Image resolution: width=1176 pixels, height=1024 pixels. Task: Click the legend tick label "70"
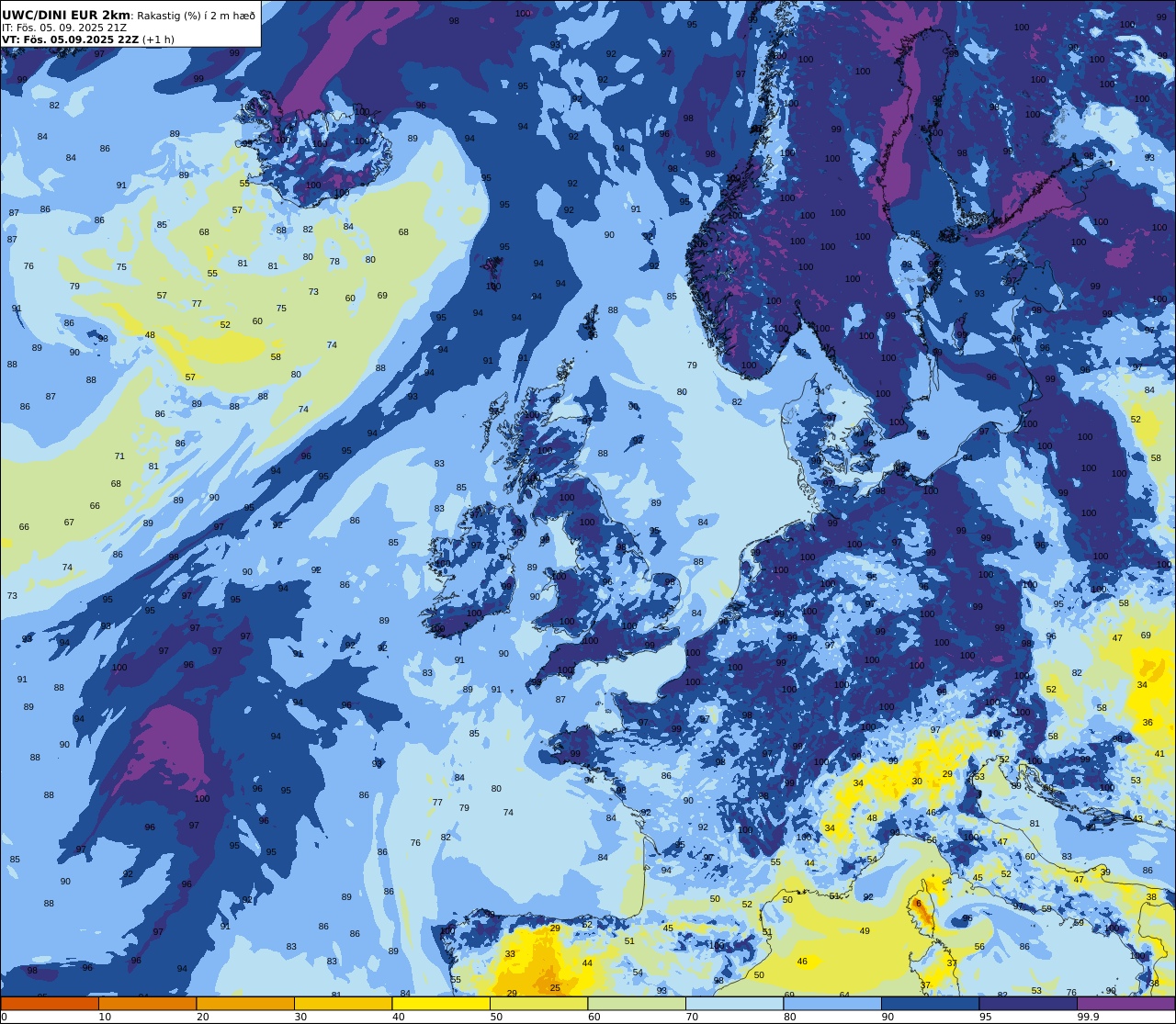(692, 1017)
